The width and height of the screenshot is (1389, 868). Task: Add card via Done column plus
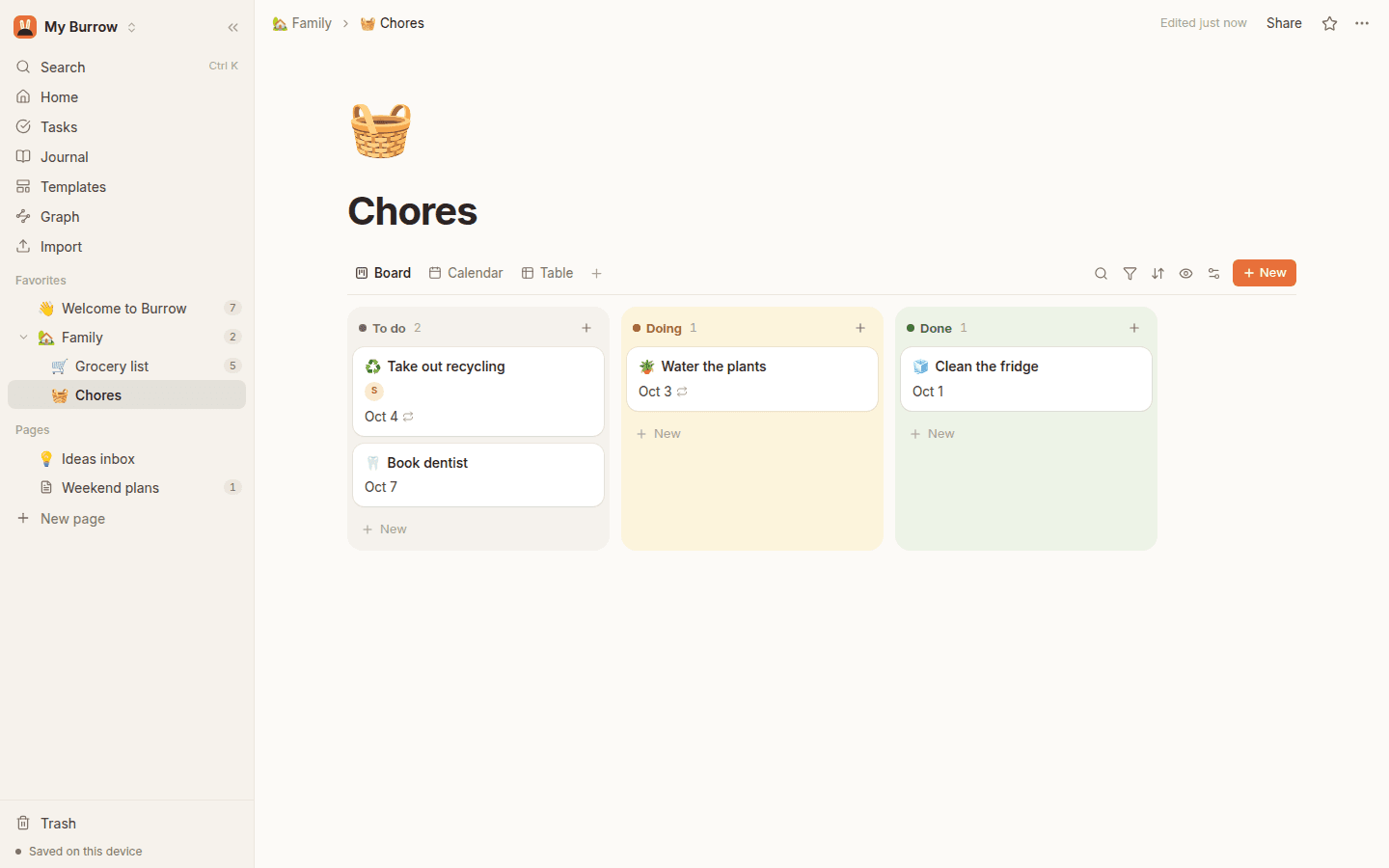[x=1134, y=328]
